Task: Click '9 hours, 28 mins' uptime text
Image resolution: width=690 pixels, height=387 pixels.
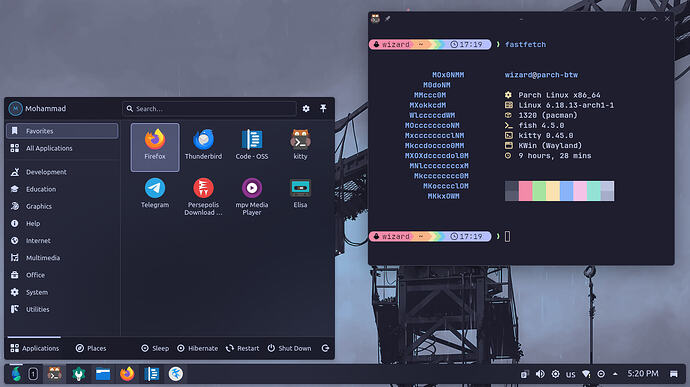Action: coord(554,156)
